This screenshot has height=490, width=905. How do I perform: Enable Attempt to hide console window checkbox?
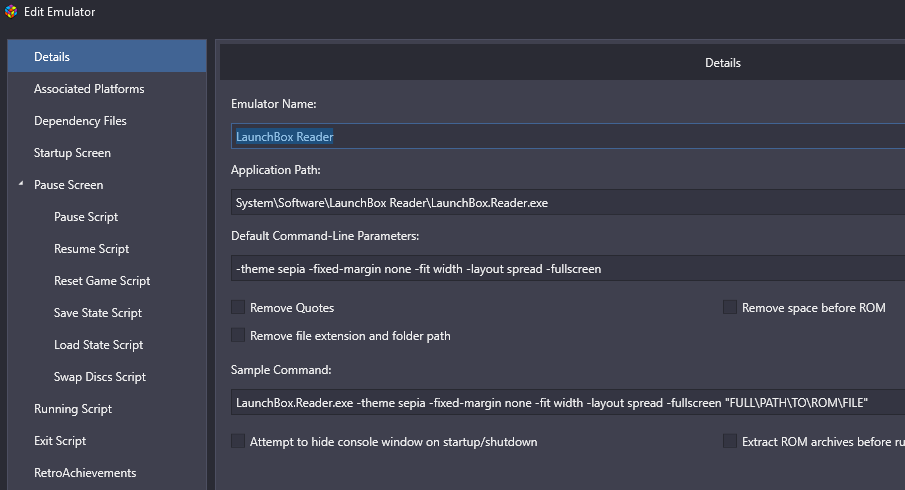point(238,441)
